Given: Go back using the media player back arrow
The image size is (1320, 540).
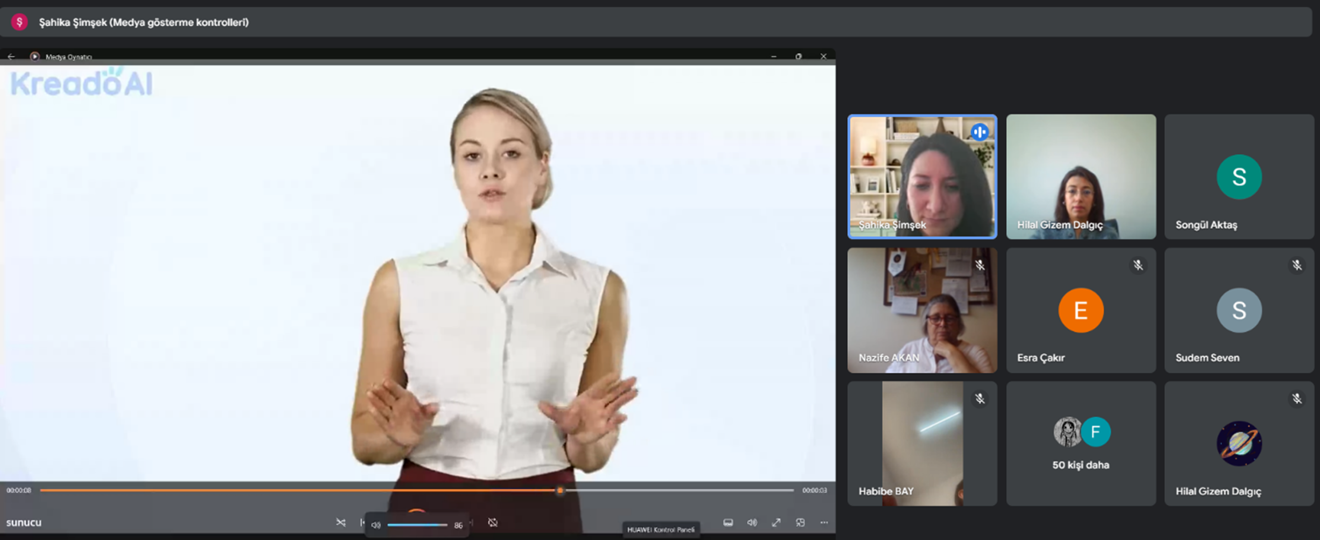Looking at the screenshot, I should [11, 57].
